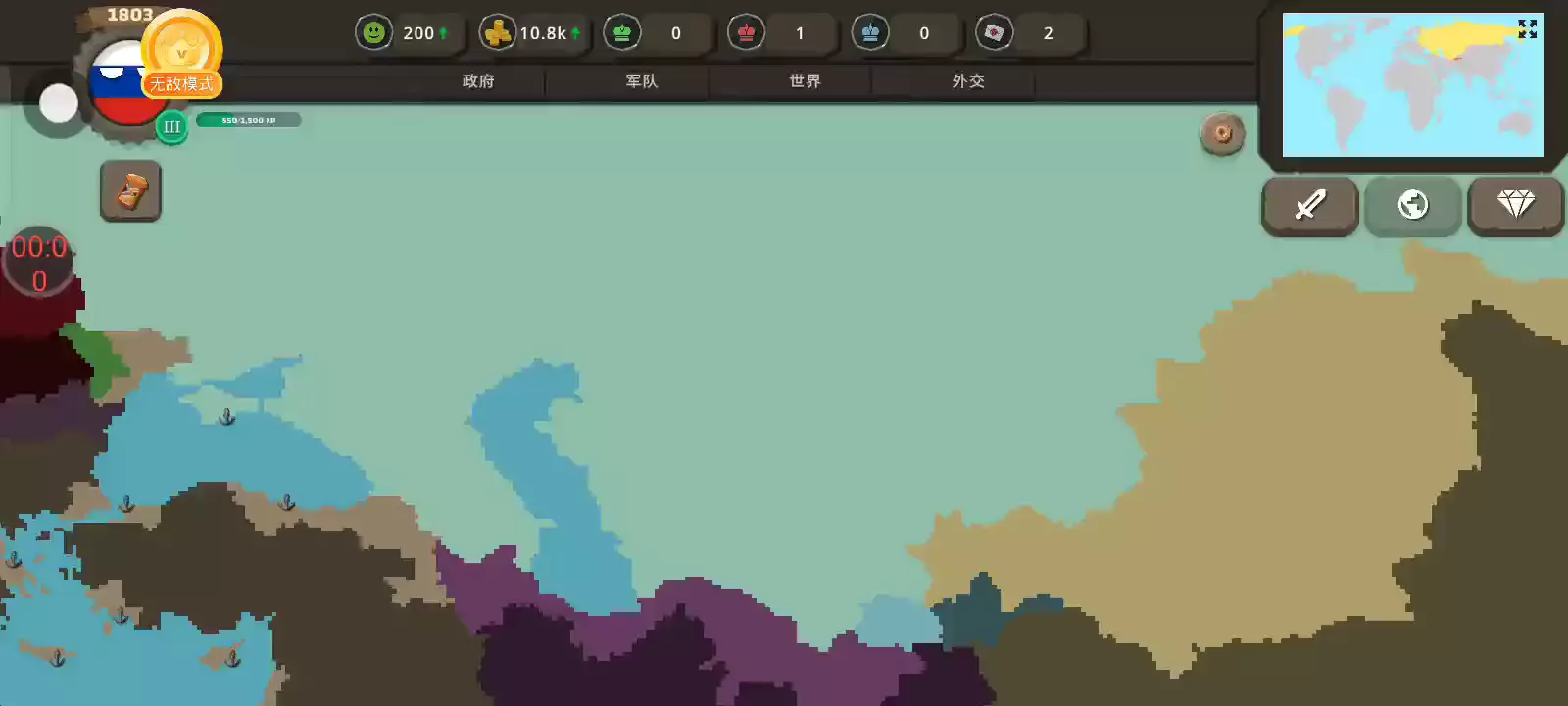Tap the scroll missions icon
1568x706 pixels.
pos(131,191)
